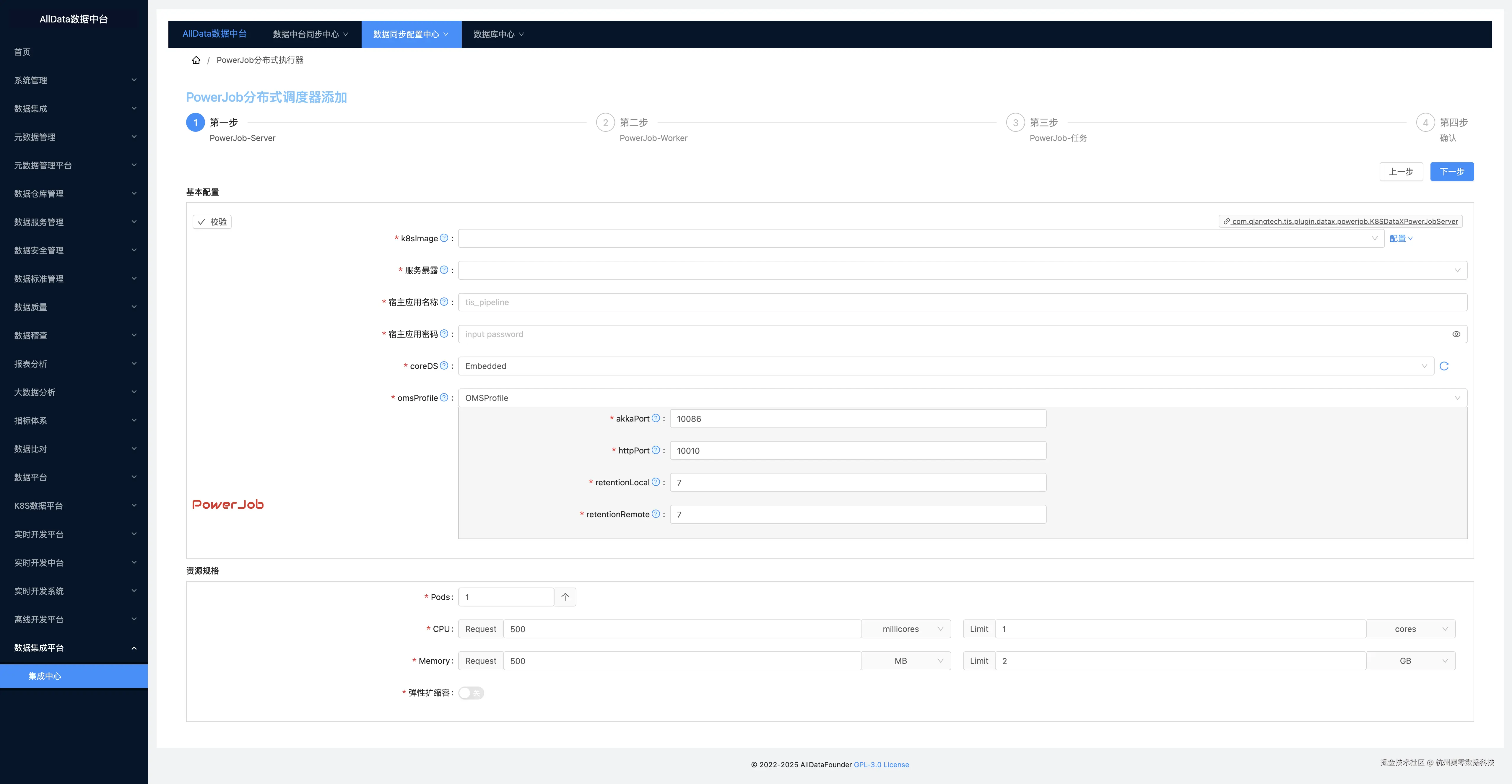Image resolution: width=1512 pixels, height=784 pixels.
Task: Click the 宿主应用名称 input field
Action: click(962, 302)
